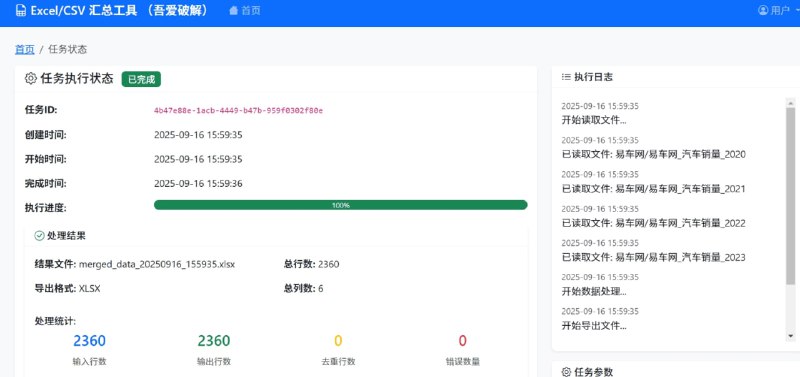Screen dimensions: 800x377
Task: Click log entry 易车网_汽车销量_2020
Action: pyautogui.click(x=654, y=155)
